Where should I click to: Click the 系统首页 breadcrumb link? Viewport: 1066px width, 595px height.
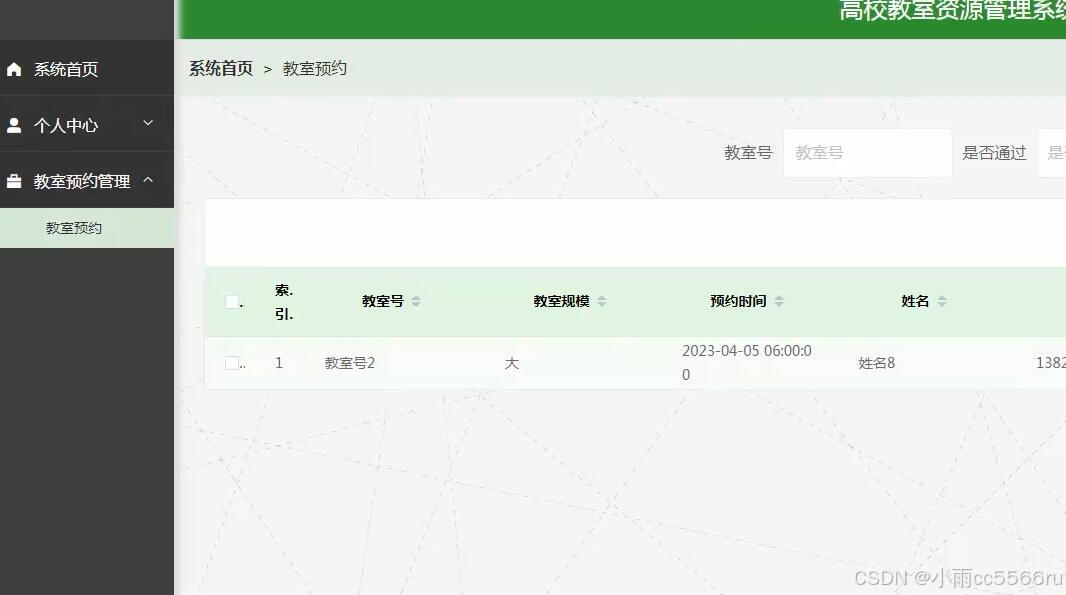[x=220, y=68]
